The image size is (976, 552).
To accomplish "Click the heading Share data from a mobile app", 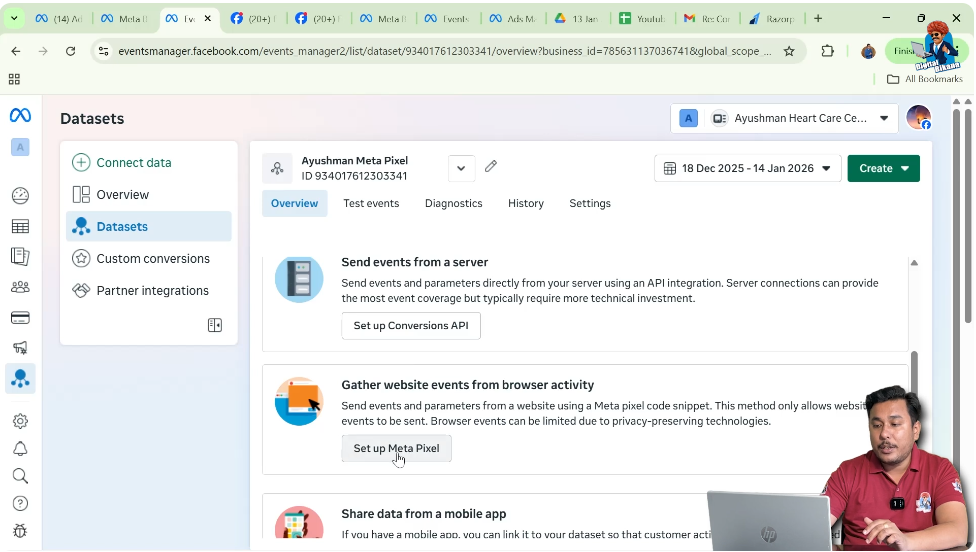I will (424, 514).
